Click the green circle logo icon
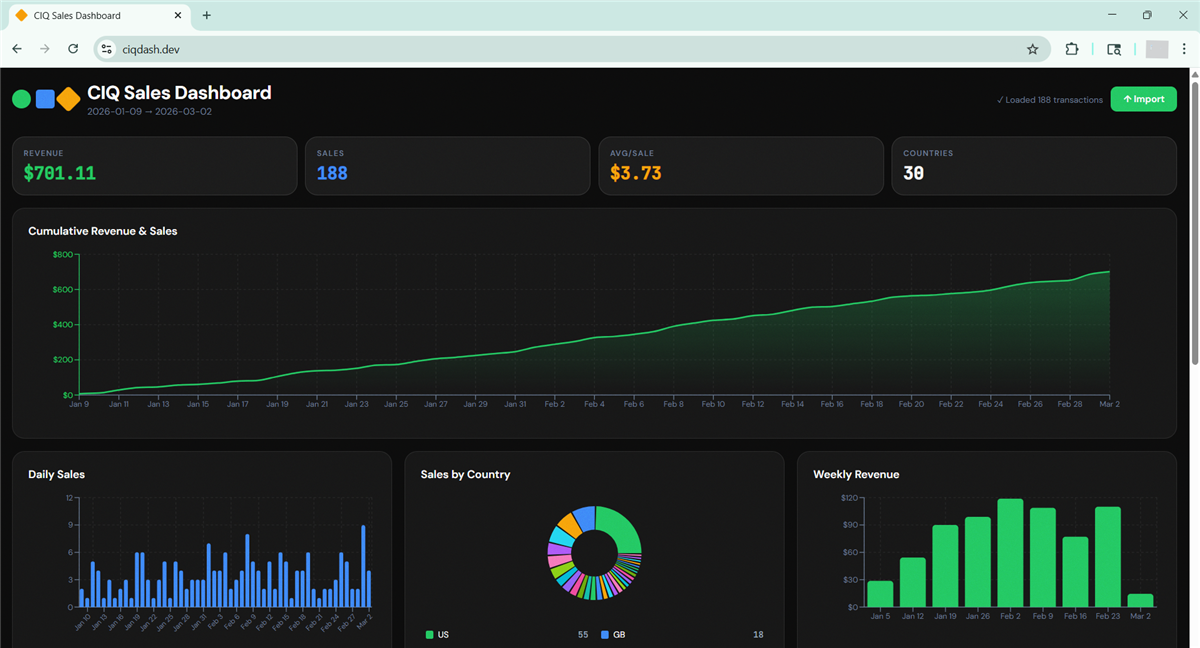1200x648 pixels. point(21,99)
